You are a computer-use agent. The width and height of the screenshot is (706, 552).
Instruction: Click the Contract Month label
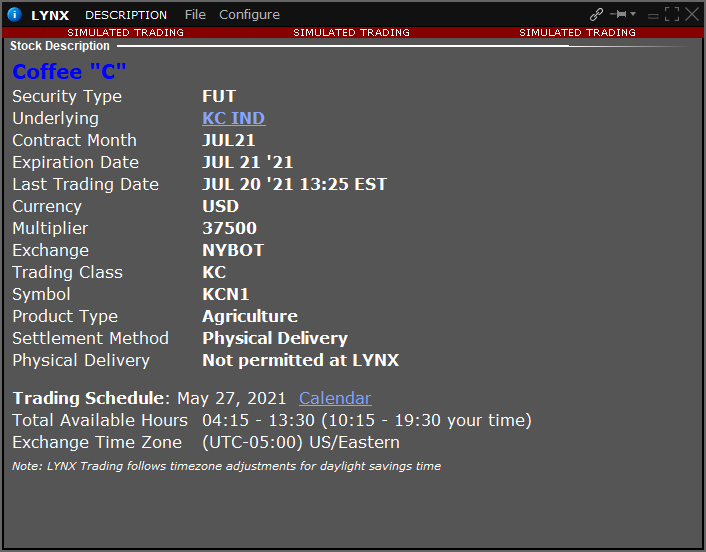click(x=74, y=140)
